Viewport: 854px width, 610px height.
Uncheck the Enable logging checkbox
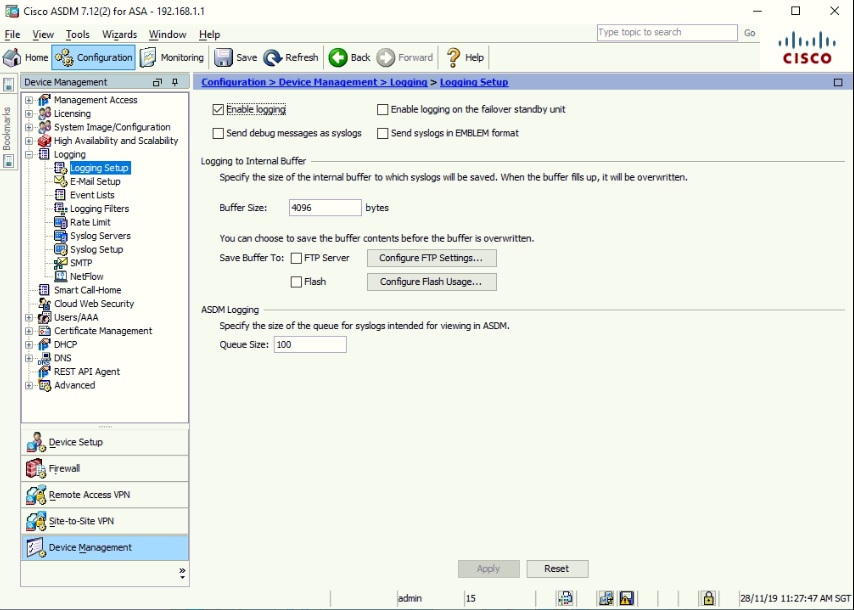point(218,109)
